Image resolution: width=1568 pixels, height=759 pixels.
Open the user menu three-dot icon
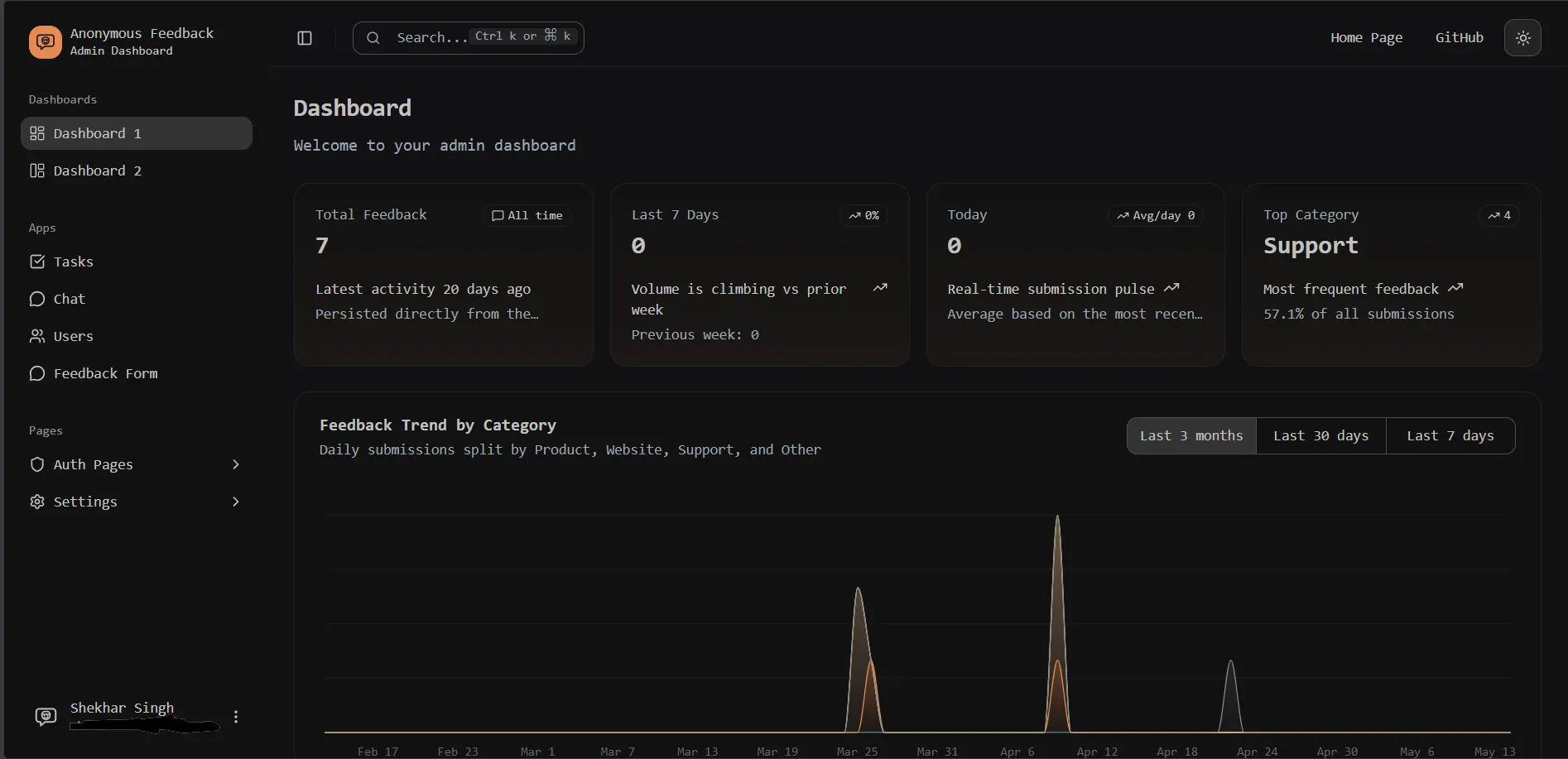(236, 717)
